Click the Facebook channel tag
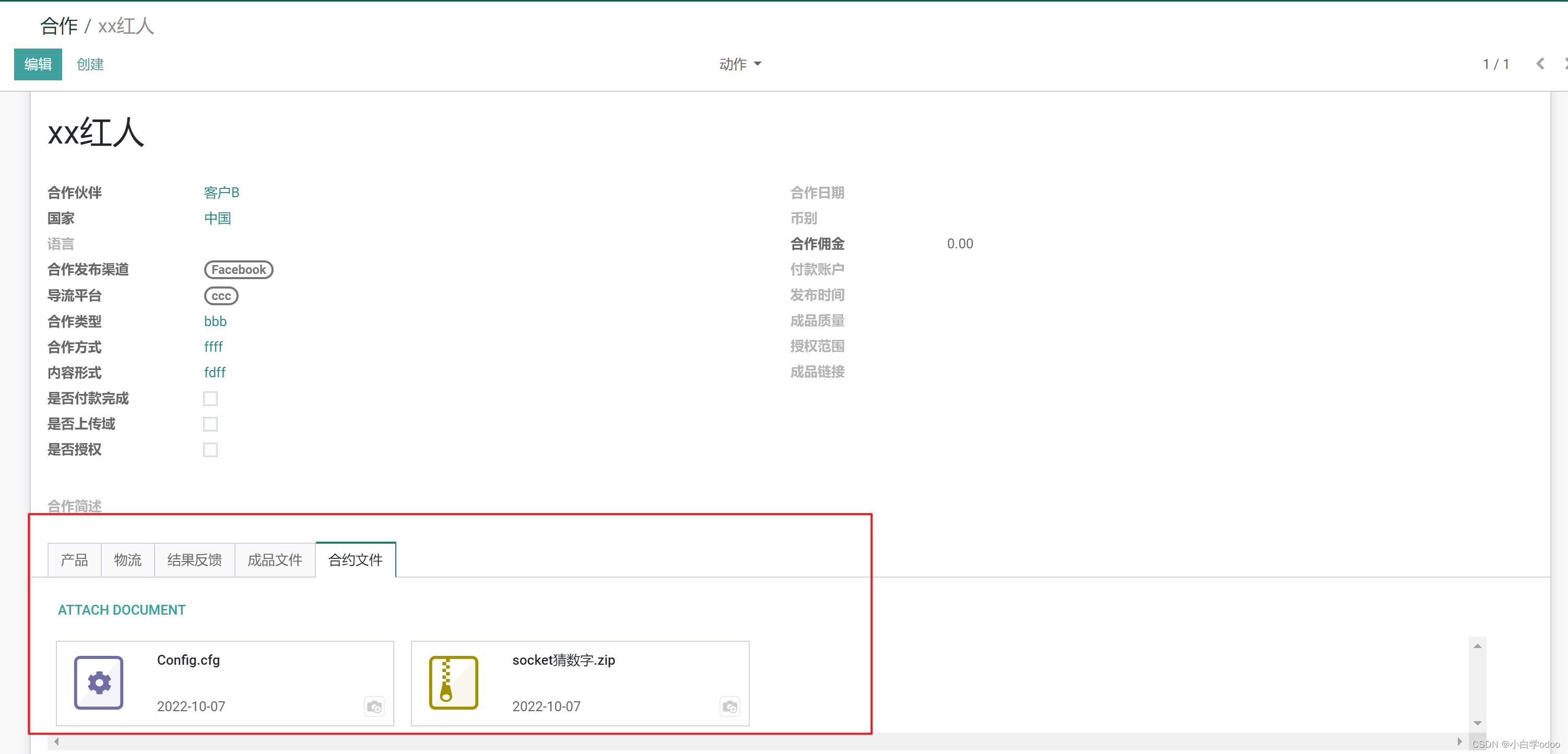 pyautogui.click(x=238, y=269)
